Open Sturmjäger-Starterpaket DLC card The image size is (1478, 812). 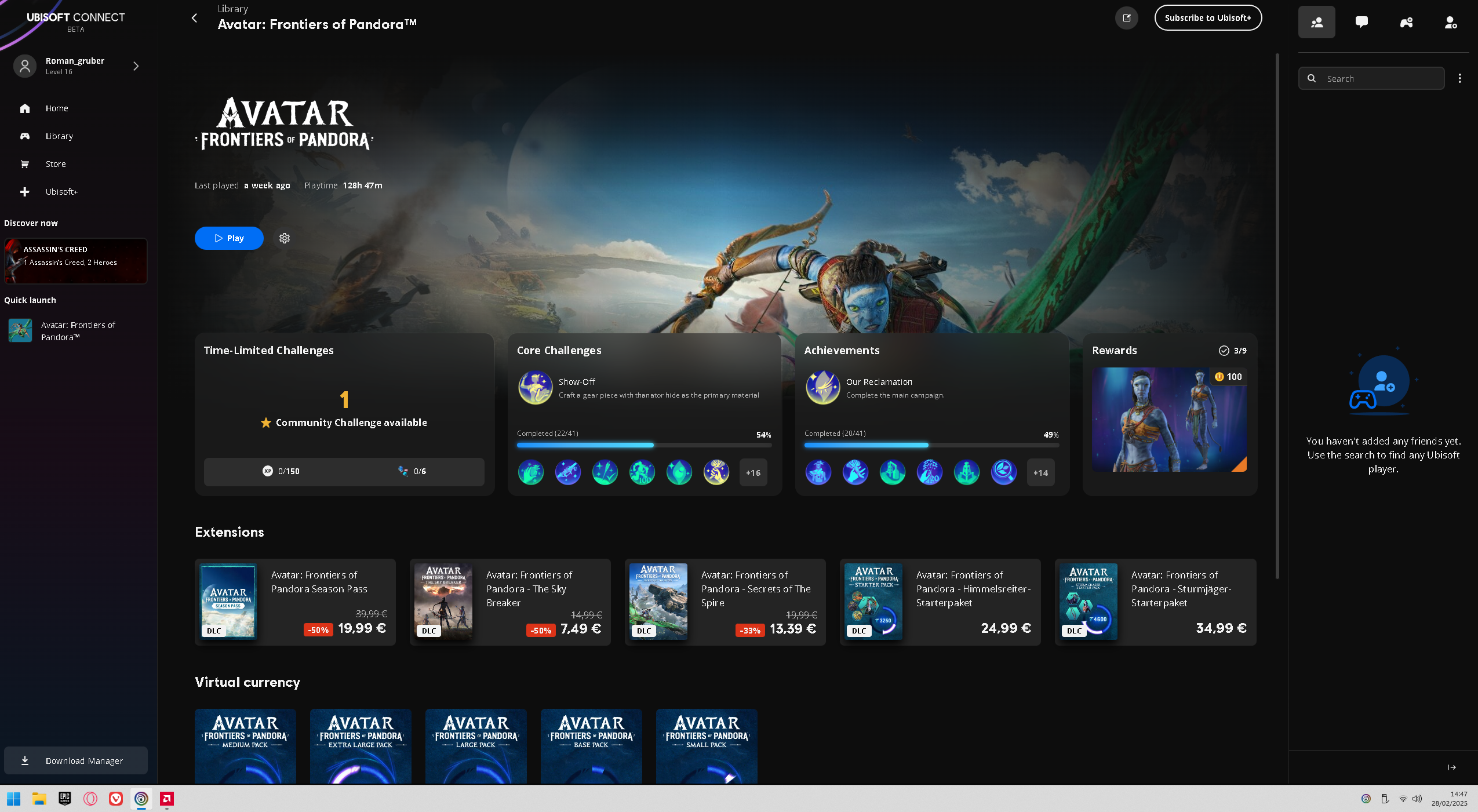[1155, 602]
